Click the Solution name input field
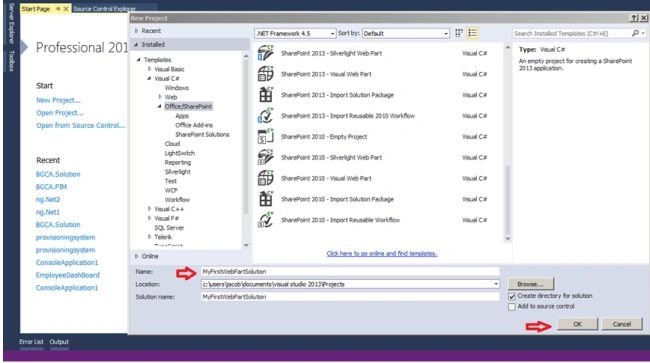The image size is (650, 363). [350, 297]
